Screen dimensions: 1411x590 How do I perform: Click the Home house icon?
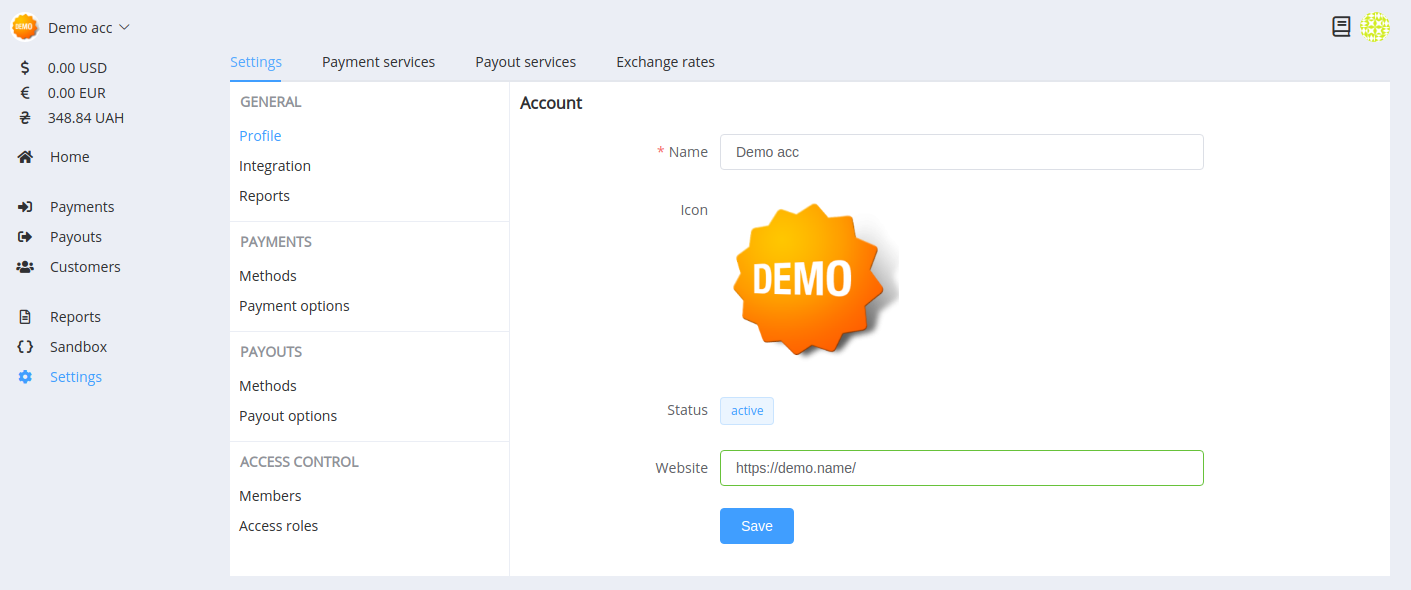click(x=25, y=157)
